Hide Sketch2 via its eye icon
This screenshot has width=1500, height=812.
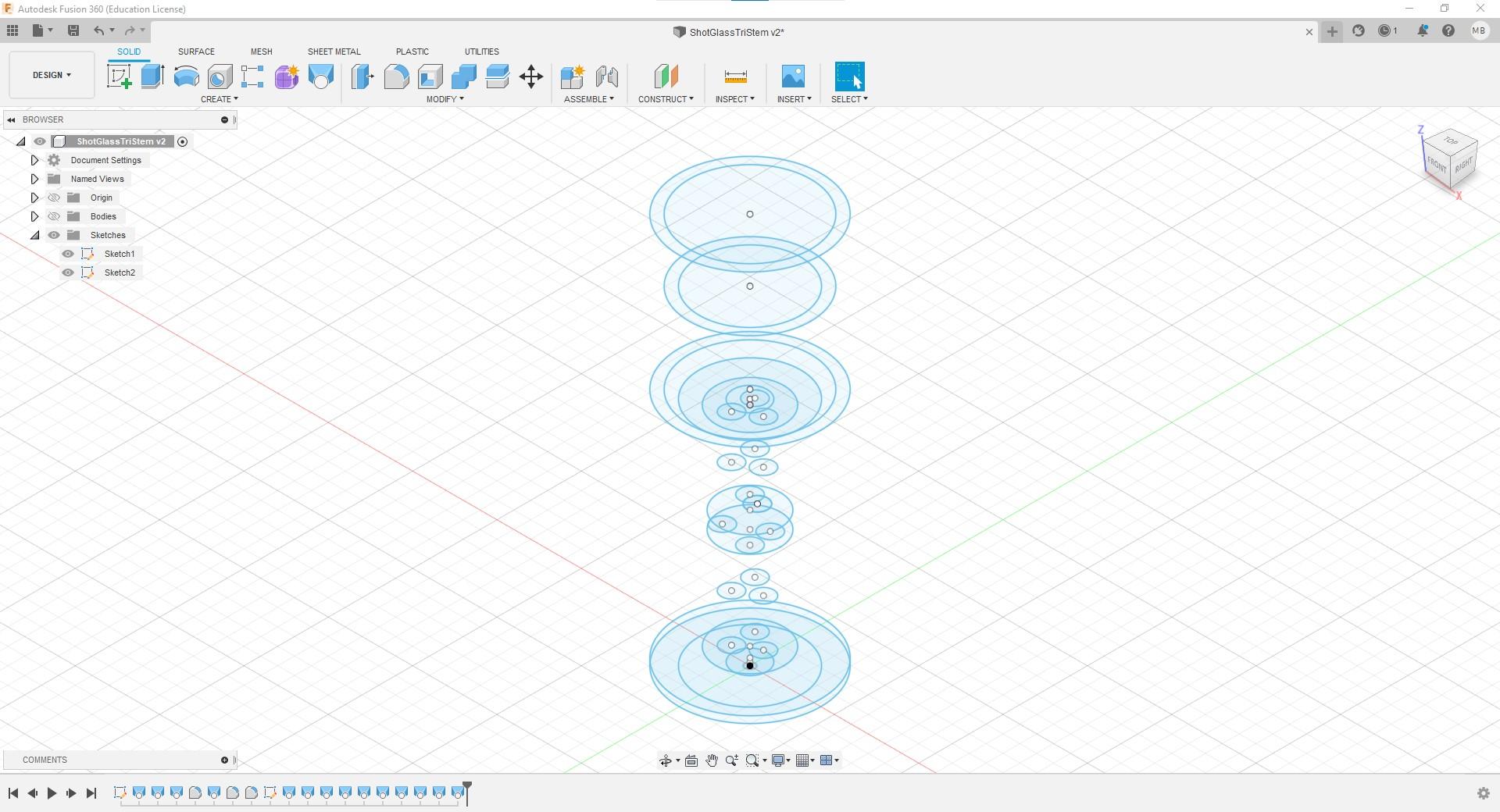pyautogui.click(x=68, y=272)
